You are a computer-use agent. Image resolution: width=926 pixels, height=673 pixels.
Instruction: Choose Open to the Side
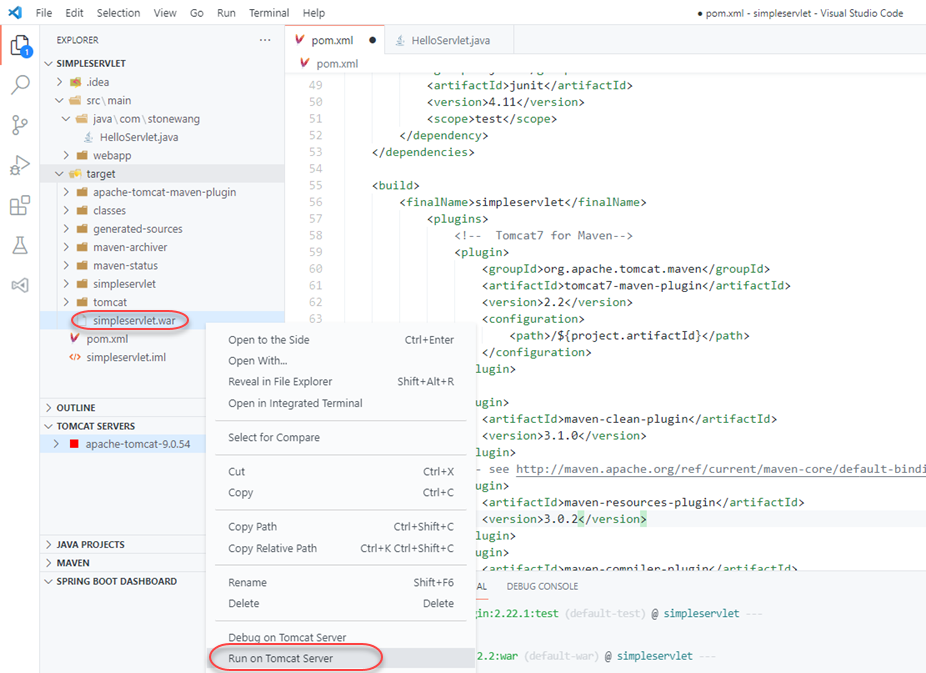click(341, 339)
